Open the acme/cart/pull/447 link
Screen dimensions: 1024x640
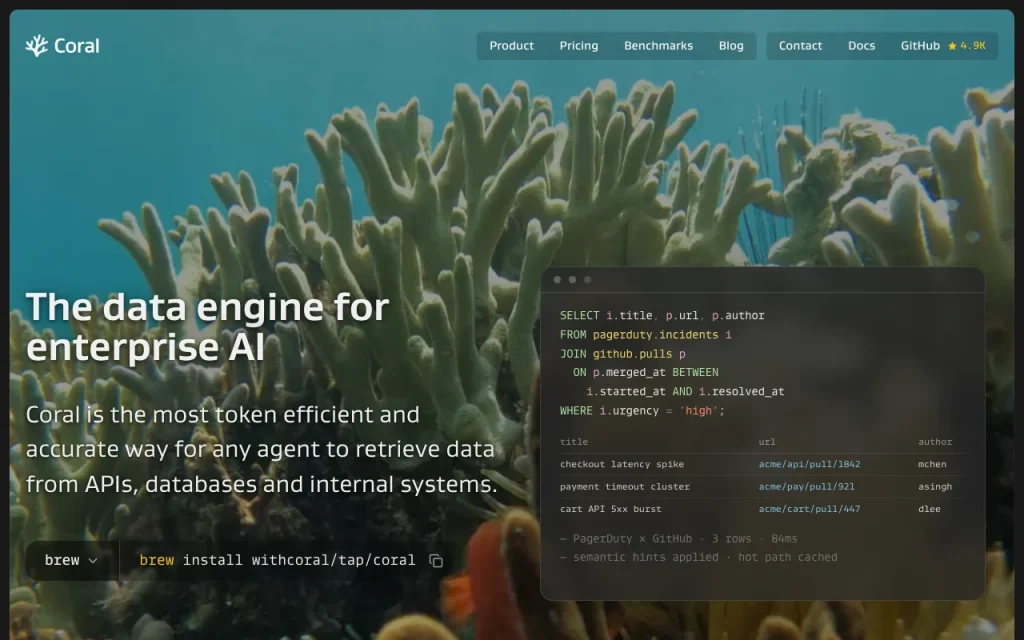(809, 509)
